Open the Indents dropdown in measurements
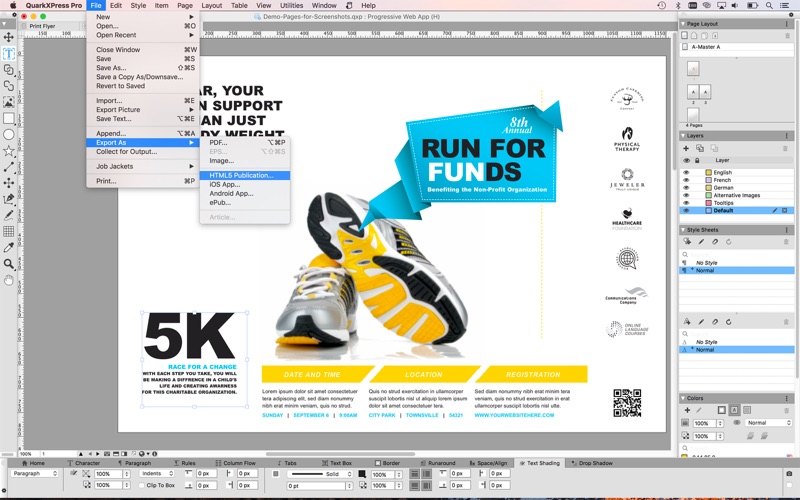 (x=156, y=473)
